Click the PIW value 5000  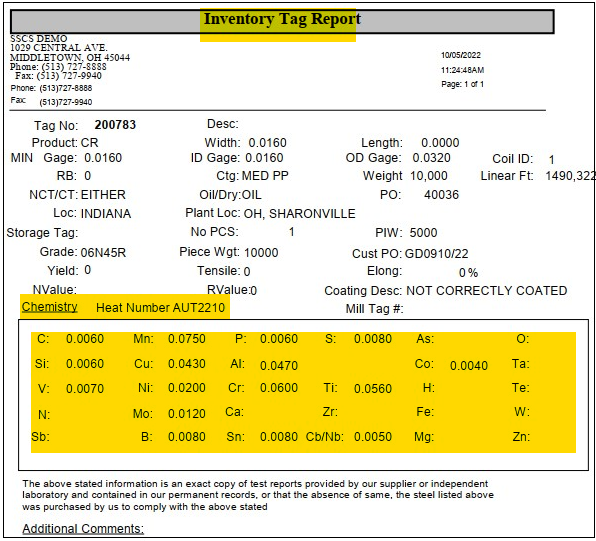coord(423,232)
